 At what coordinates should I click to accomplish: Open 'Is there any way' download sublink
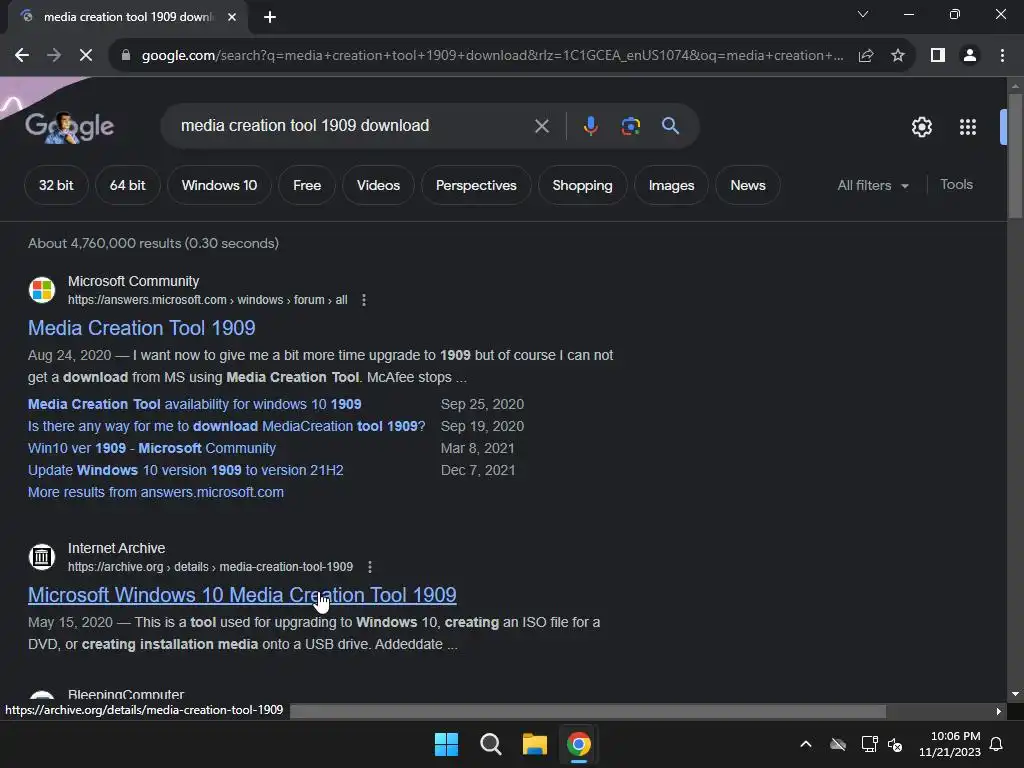pos(227,426)
